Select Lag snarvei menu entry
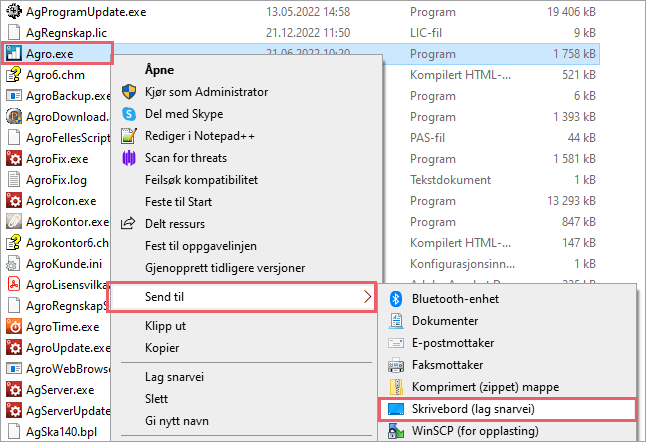 pos(174,377)
